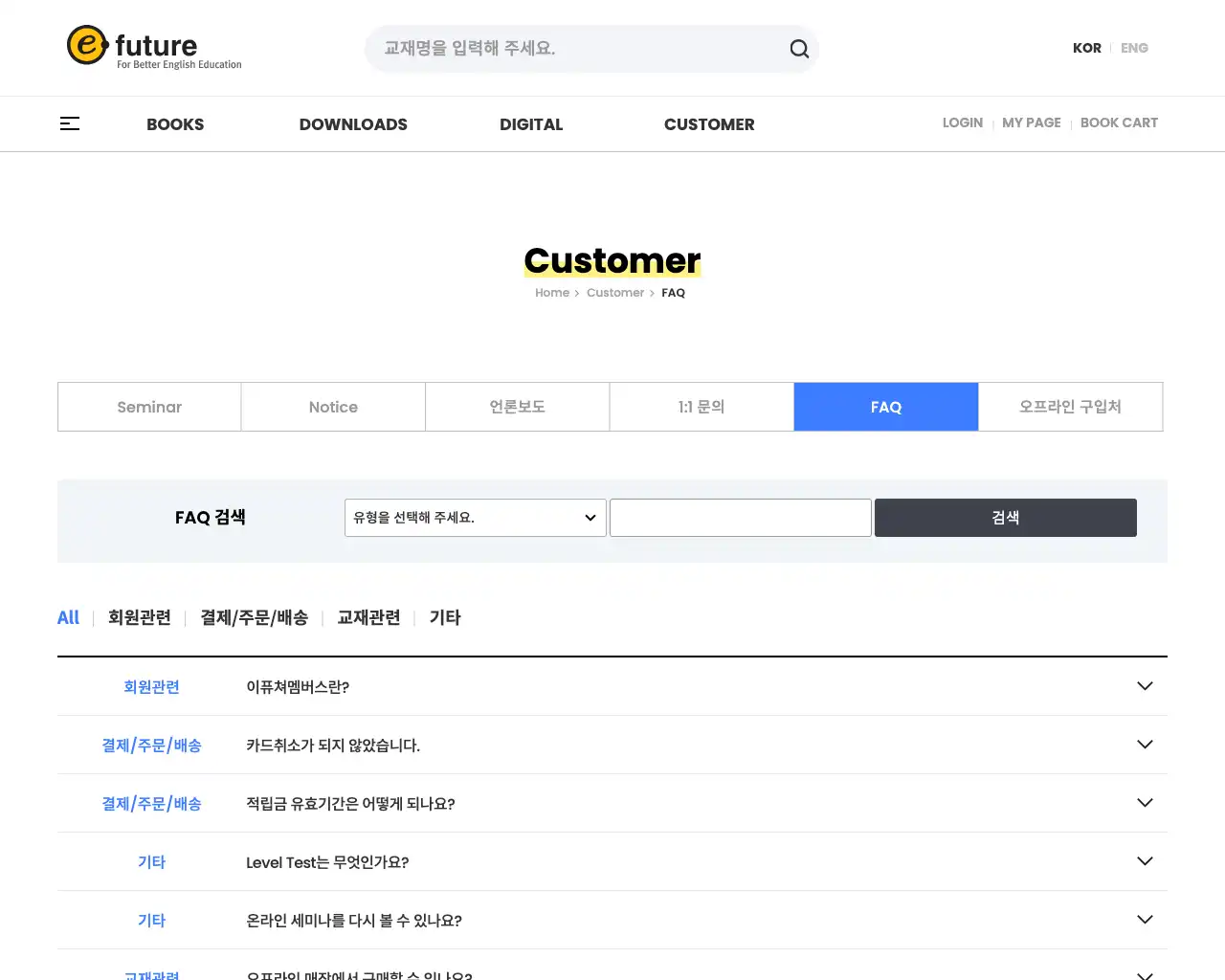Expand the 카드취소가 되지 않았습니다 chevron
This screenshot has width=1225, height=980.
1145,745
